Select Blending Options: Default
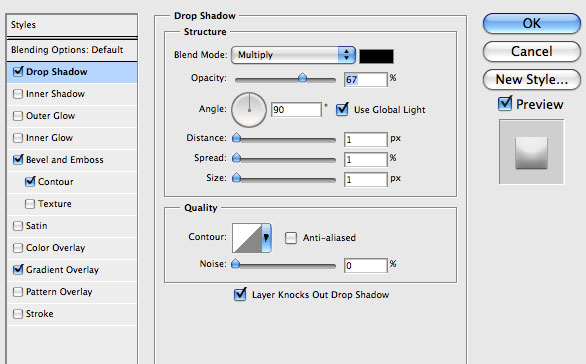 [72, 50]
